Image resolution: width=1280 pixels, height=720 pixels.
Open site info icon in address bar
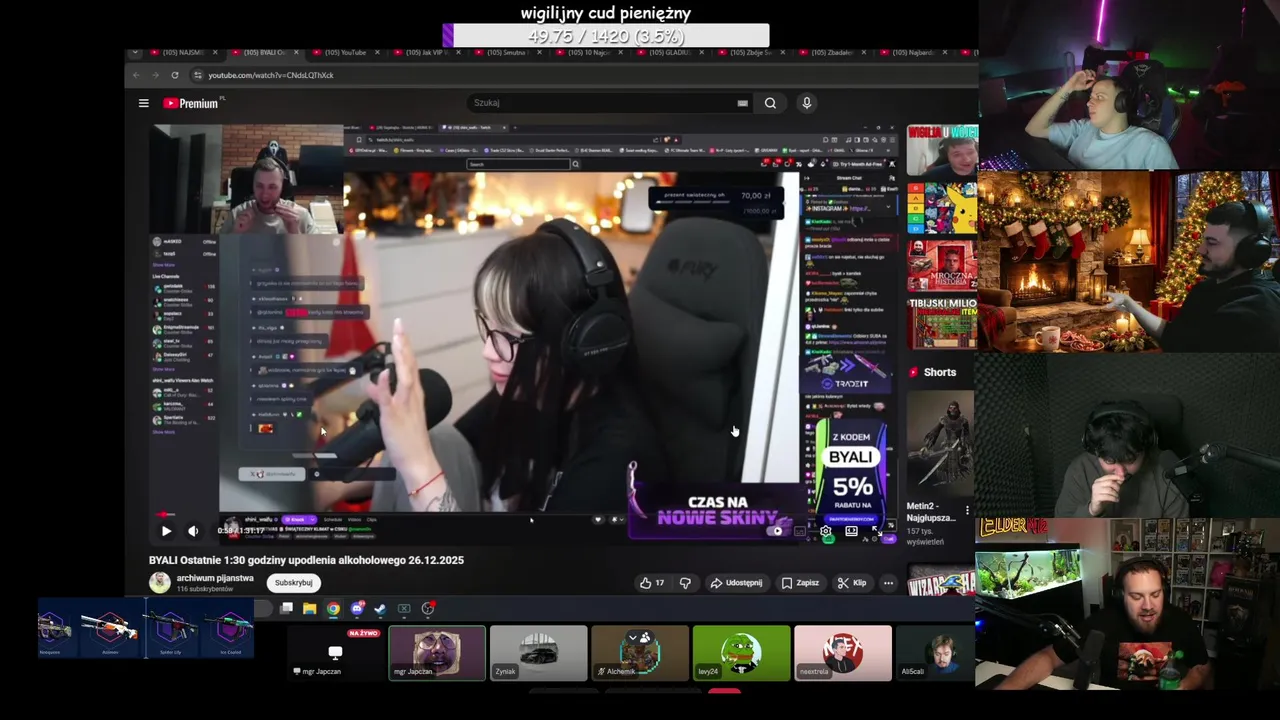[x=198, y=75]
